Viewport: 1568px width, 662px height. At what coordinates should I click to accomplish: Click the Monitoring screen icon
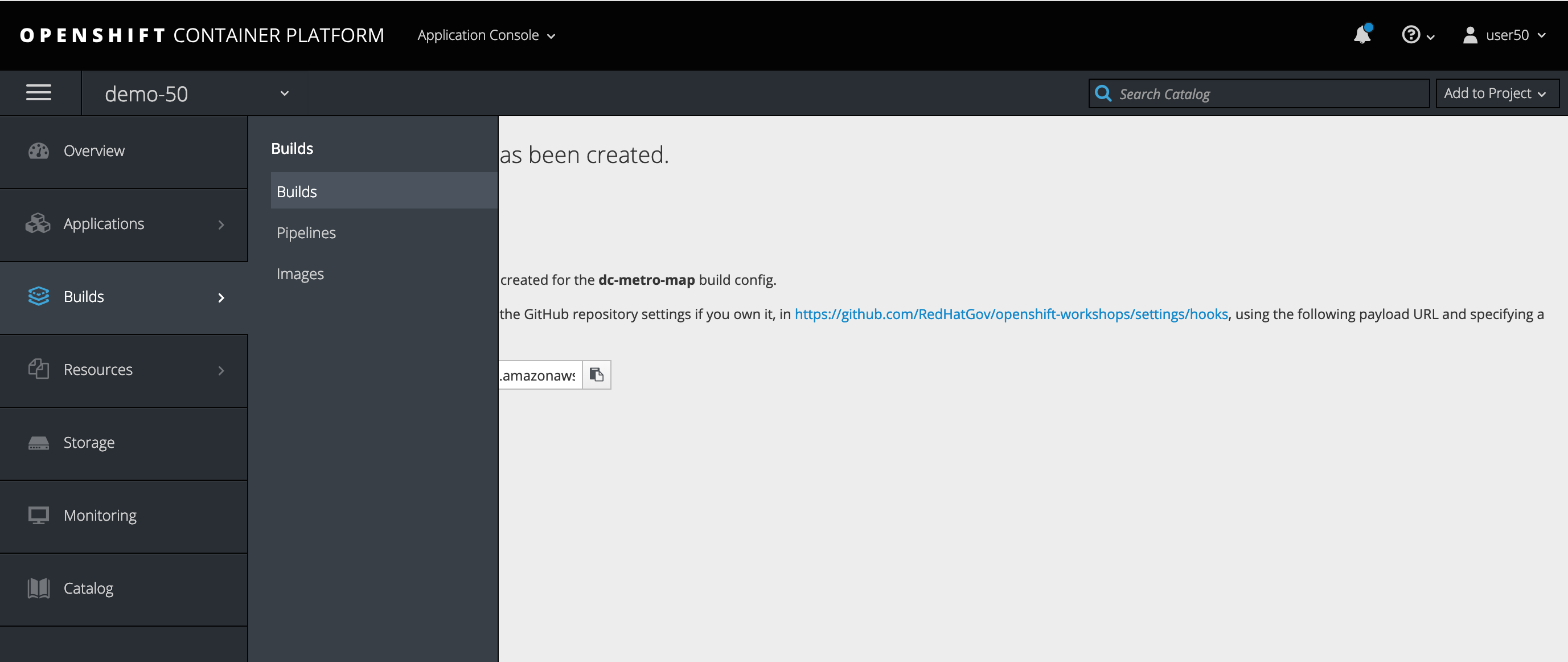pyautogui.click(x=38, y=515)
